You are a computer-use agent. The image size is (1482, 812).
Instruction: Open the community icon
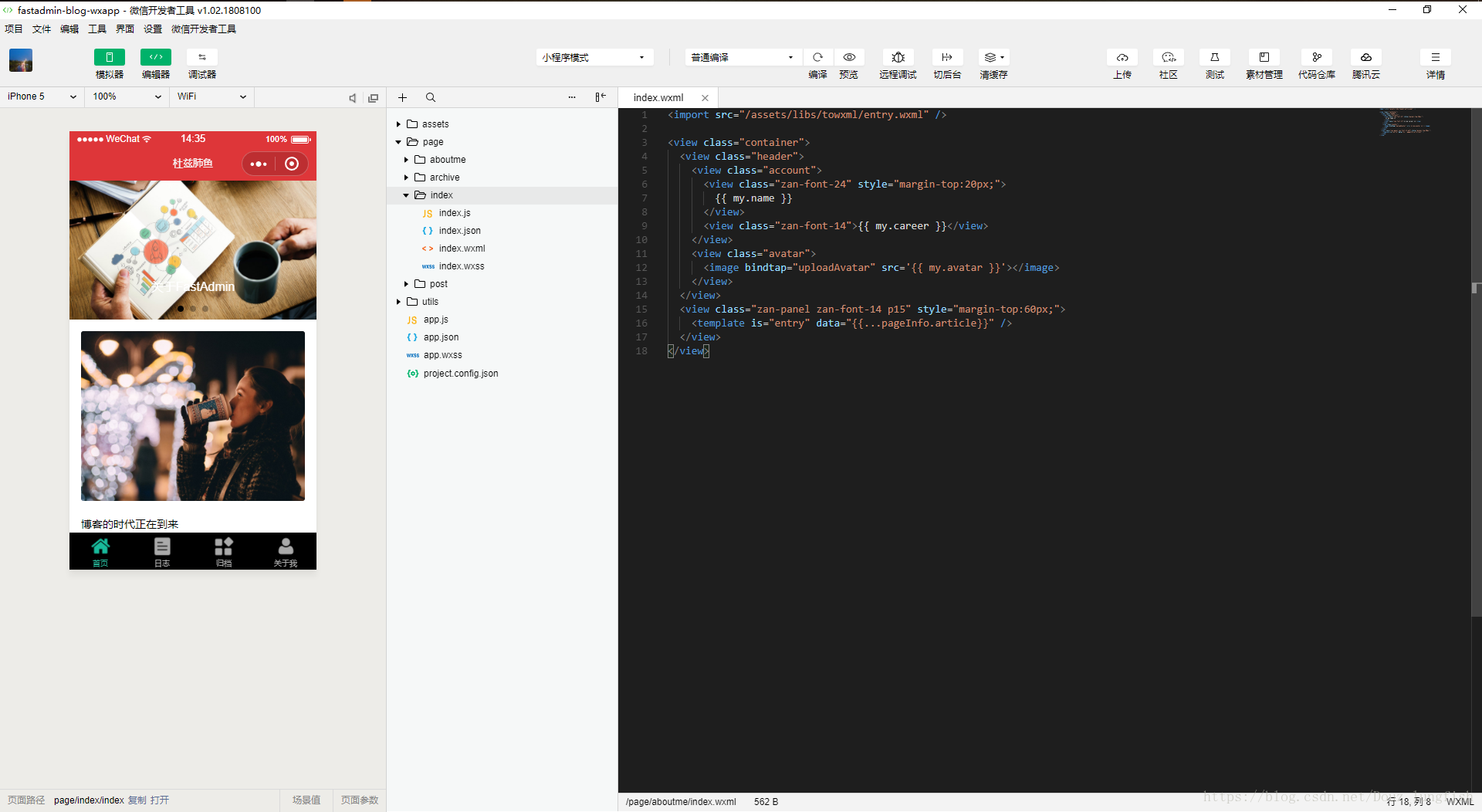(x=1169, y=57)
